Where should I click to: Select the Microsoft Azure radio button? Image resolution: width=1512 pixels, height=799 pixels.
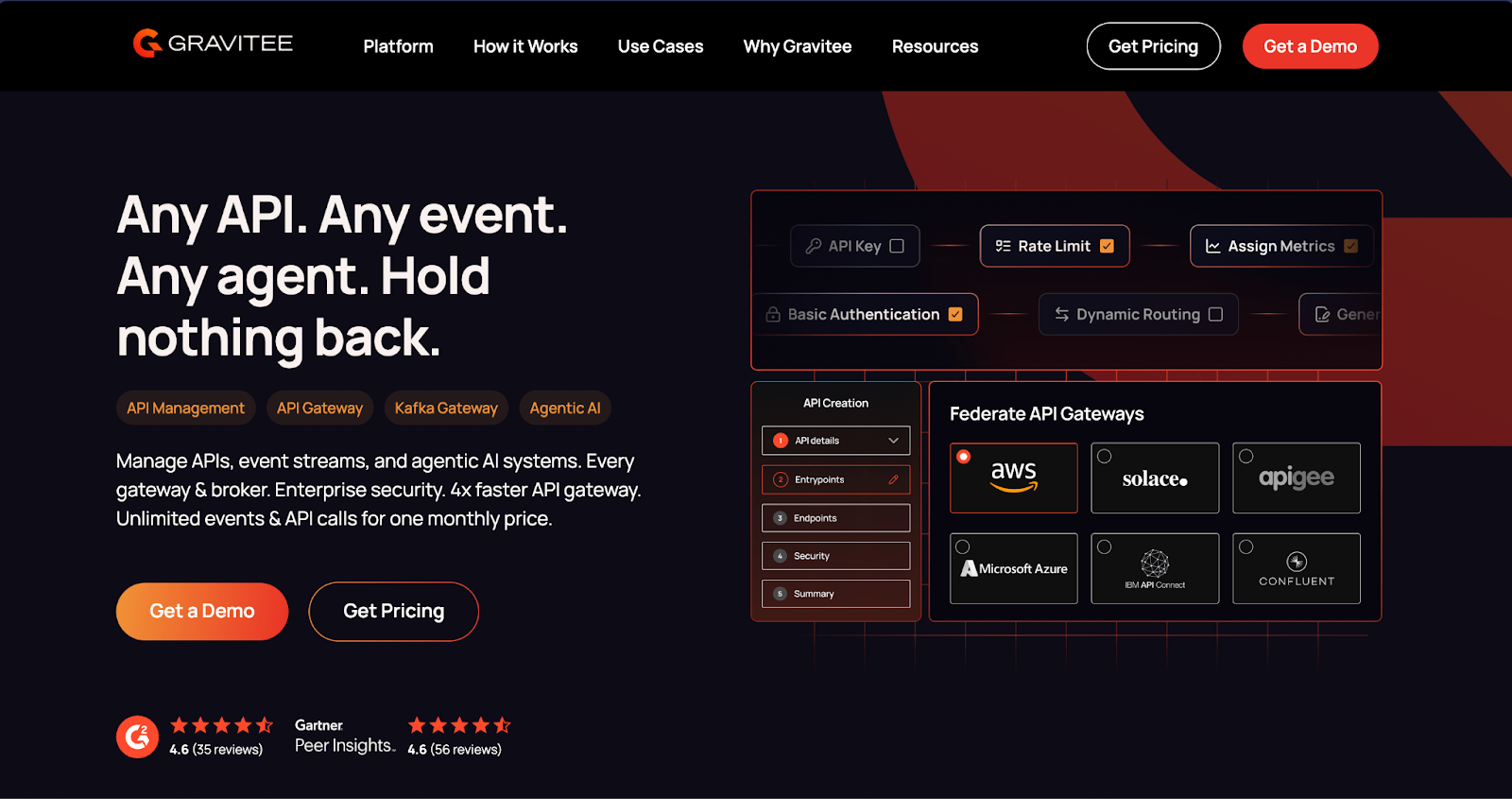[962, 547]
